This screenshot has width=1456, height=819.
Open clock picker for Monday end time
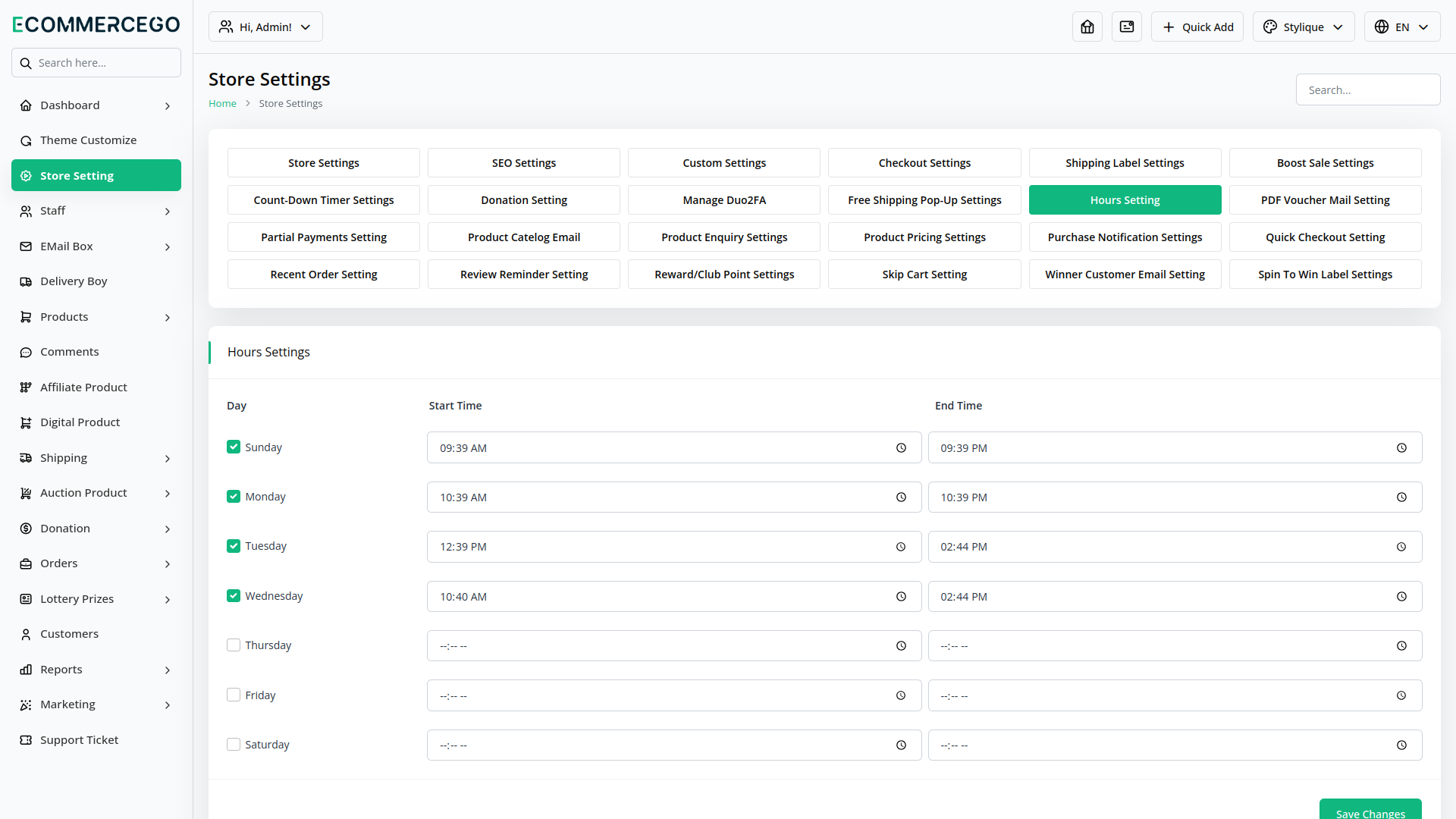pos(1401,497)
